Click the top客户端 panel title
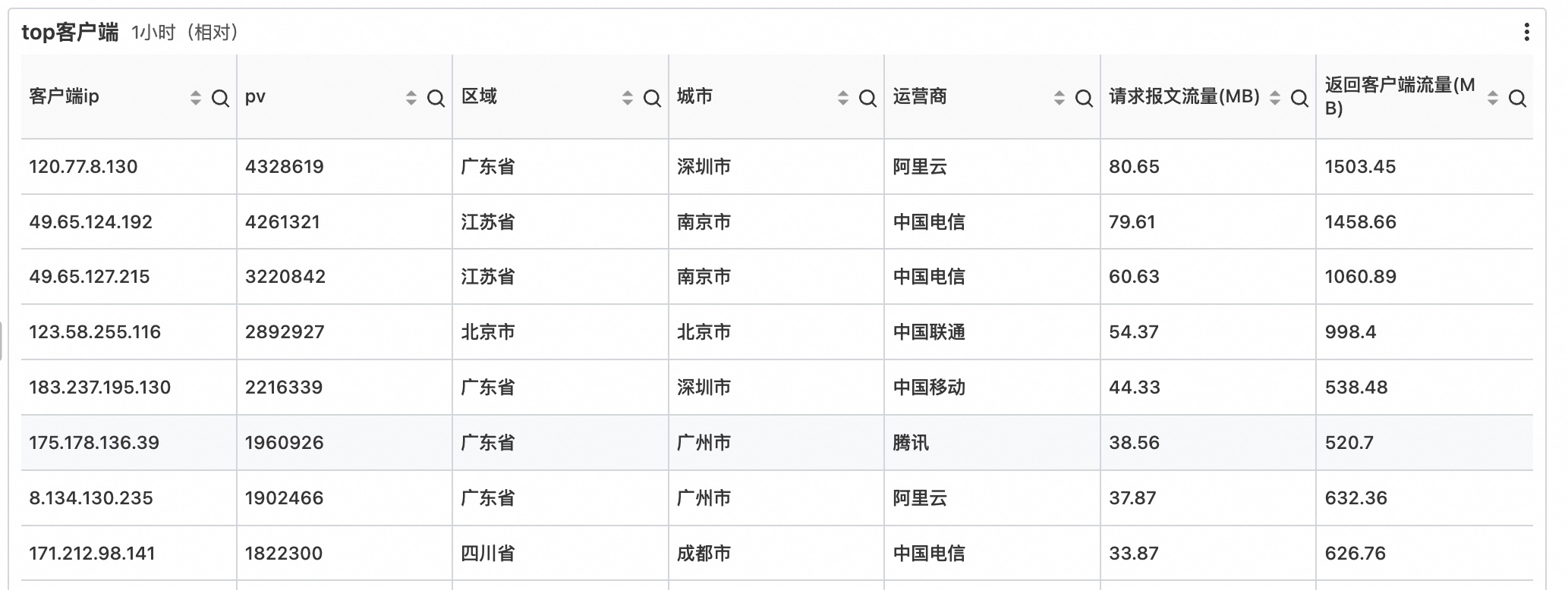 [70, 32]
